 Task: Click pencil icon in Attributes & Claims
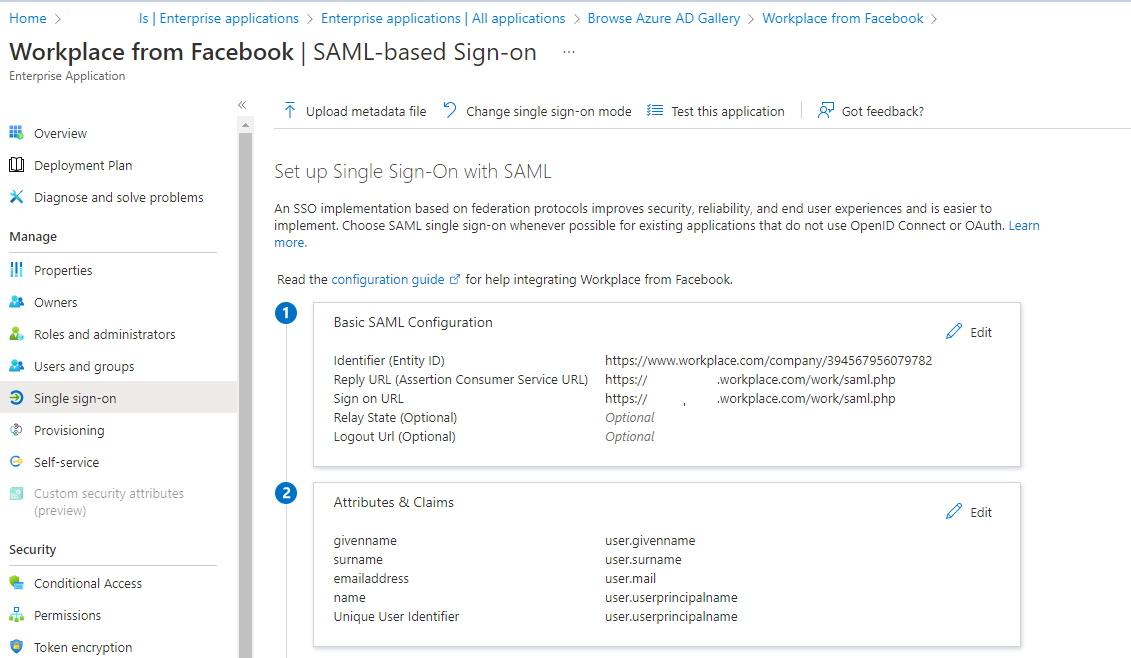(954, 512)
